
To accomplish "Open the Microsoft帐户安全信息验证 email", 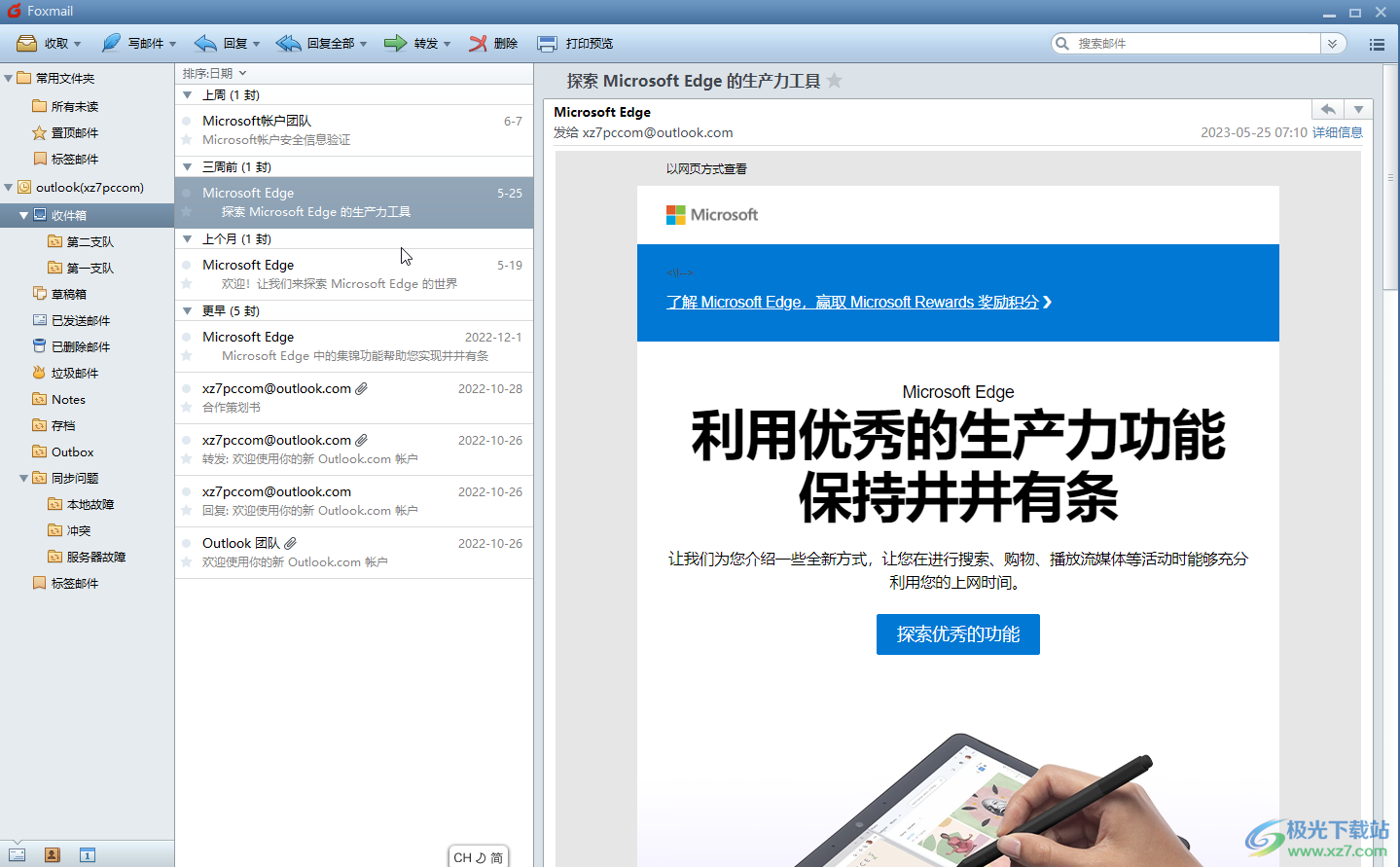I will click(354, 130).
